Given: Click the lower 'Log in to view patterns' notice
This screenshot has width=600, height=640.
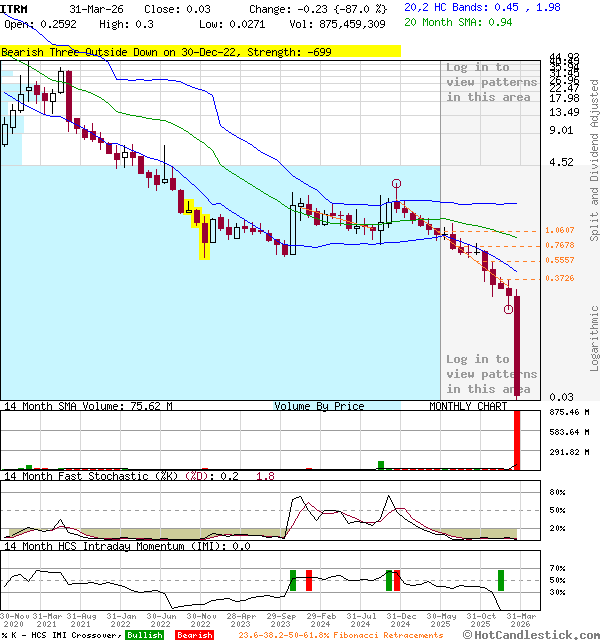Looking at the screenshot, I should pos(491,373).
